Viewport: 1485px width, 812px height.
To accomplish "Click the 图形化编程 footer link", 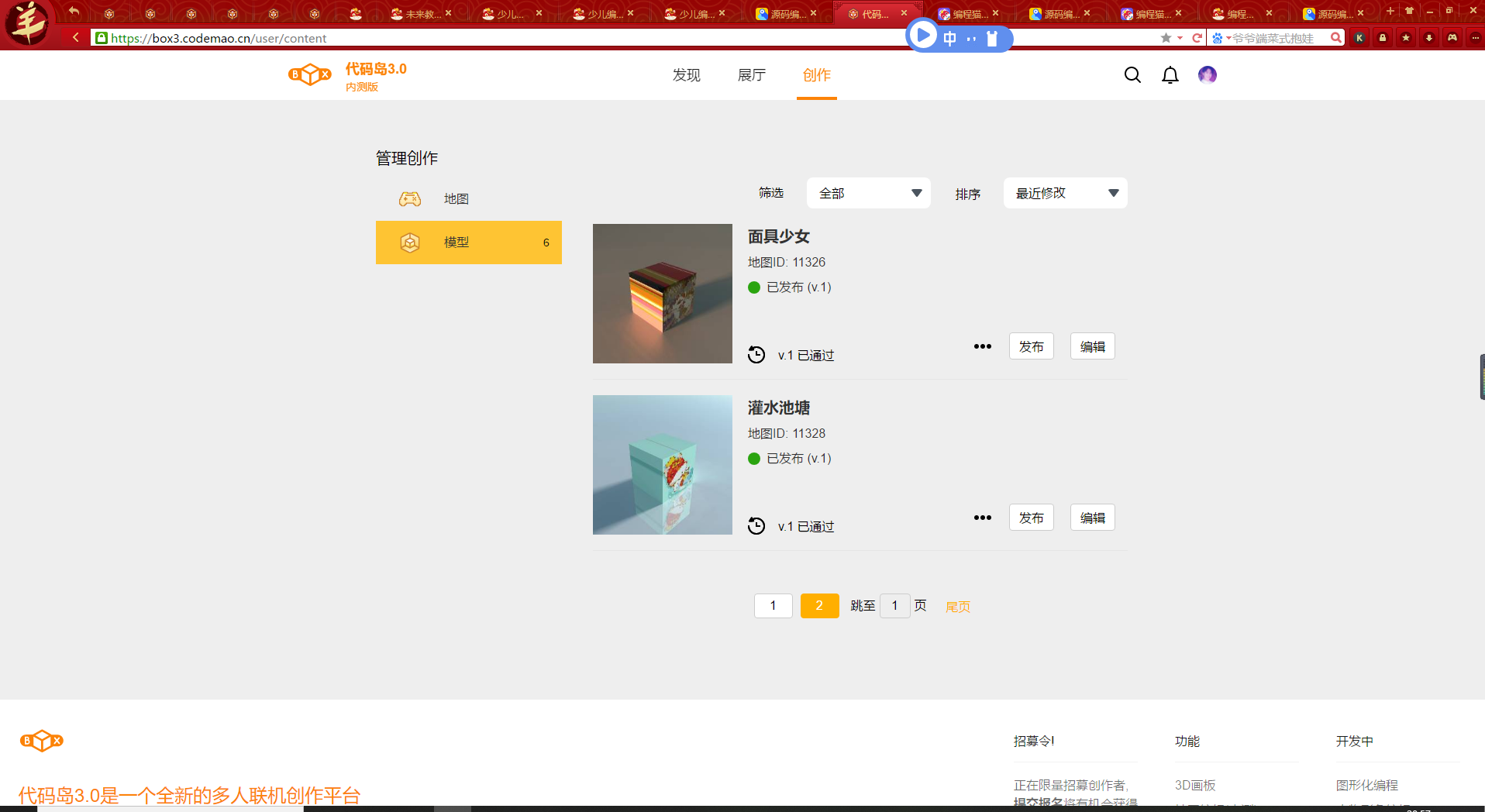I will click(x=1367, y=786).
